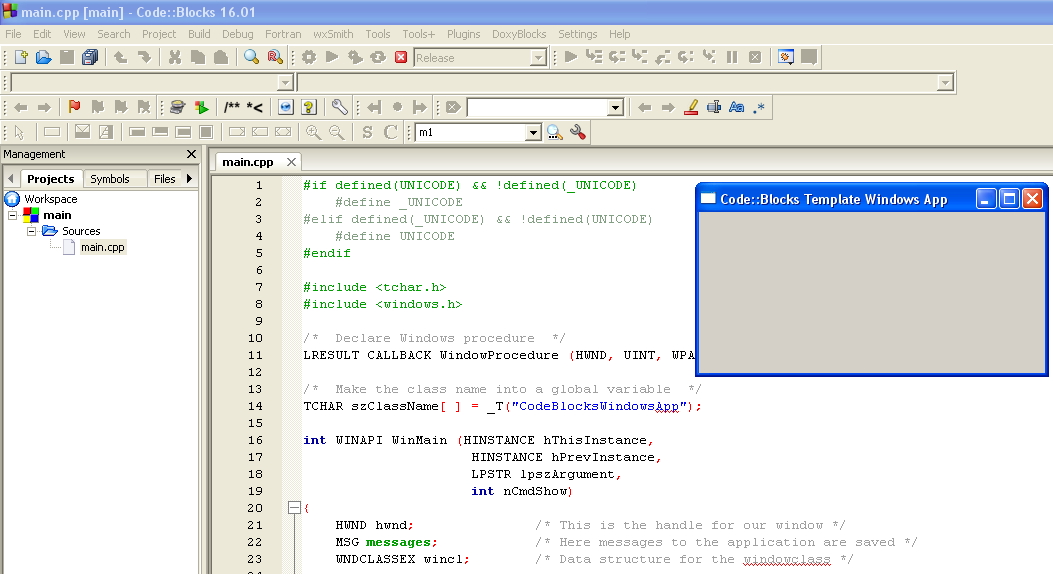The height and width of the screenshot is (574, 1053).
Task: Click the Break debugger pause icon
Action: click(x=732, y=57)
